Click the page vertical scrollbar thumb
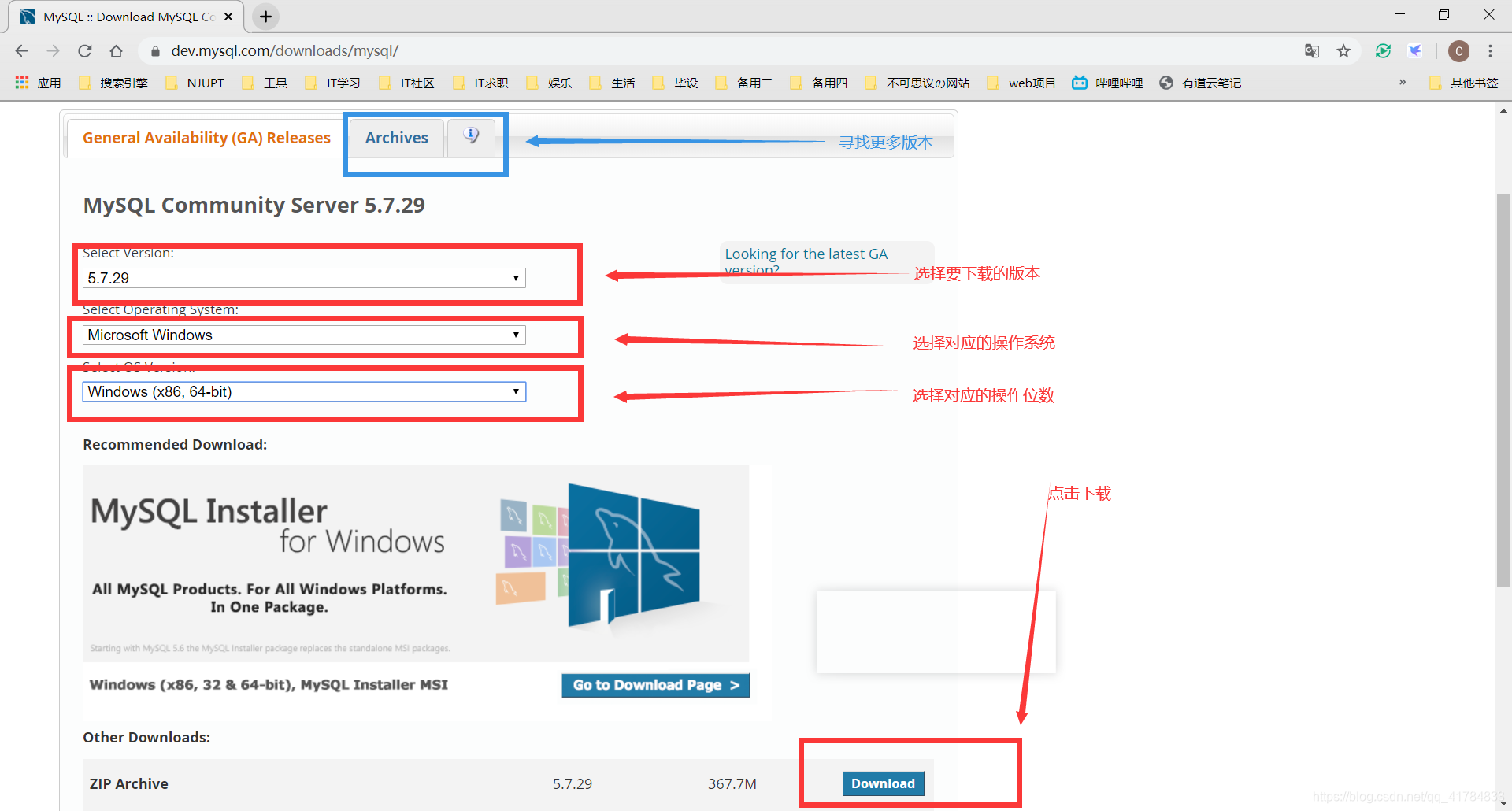This screenshot has height=811, width=1512. 1503,390
